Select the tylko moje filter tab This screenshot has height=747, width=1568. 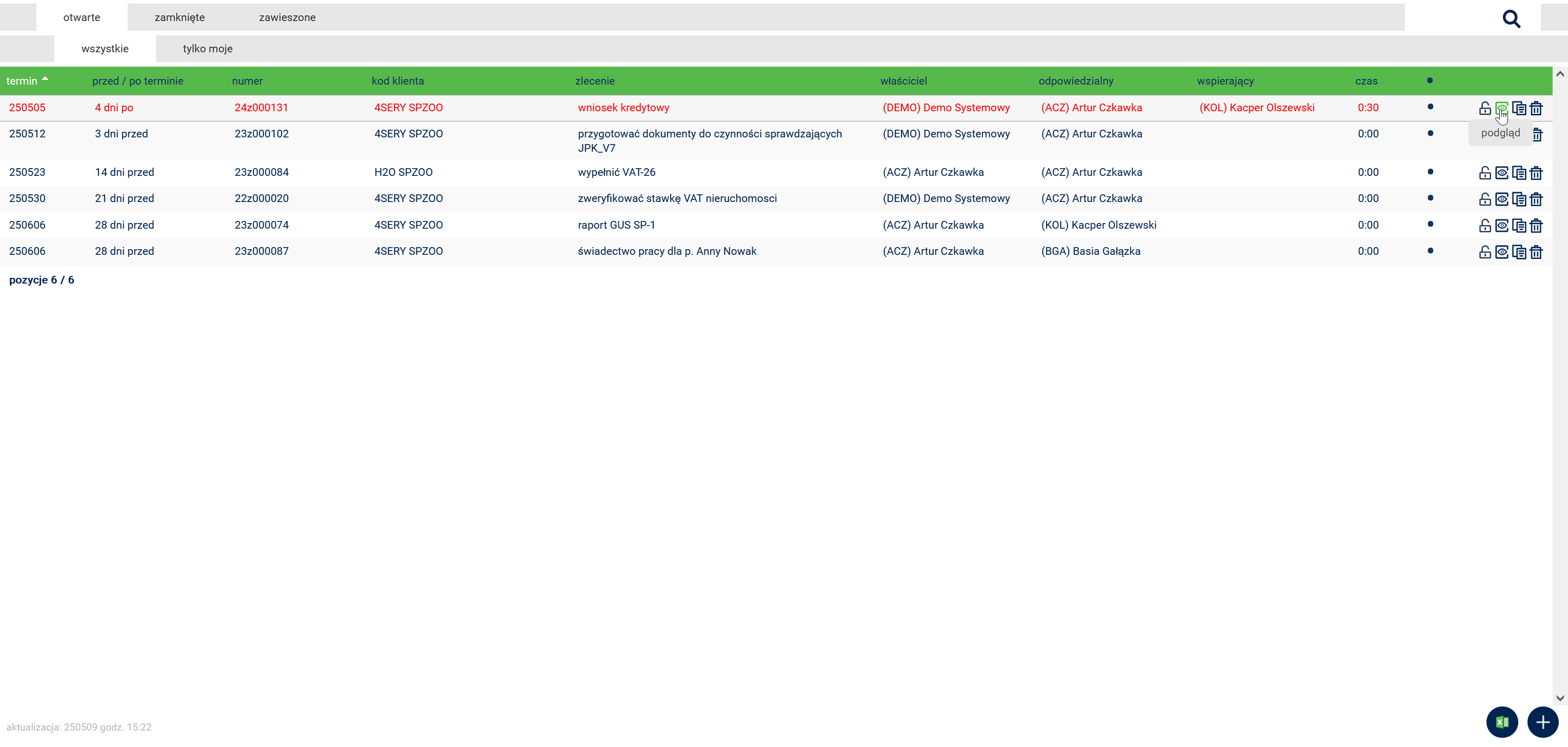pyautogui.click(x=208, y=48)
